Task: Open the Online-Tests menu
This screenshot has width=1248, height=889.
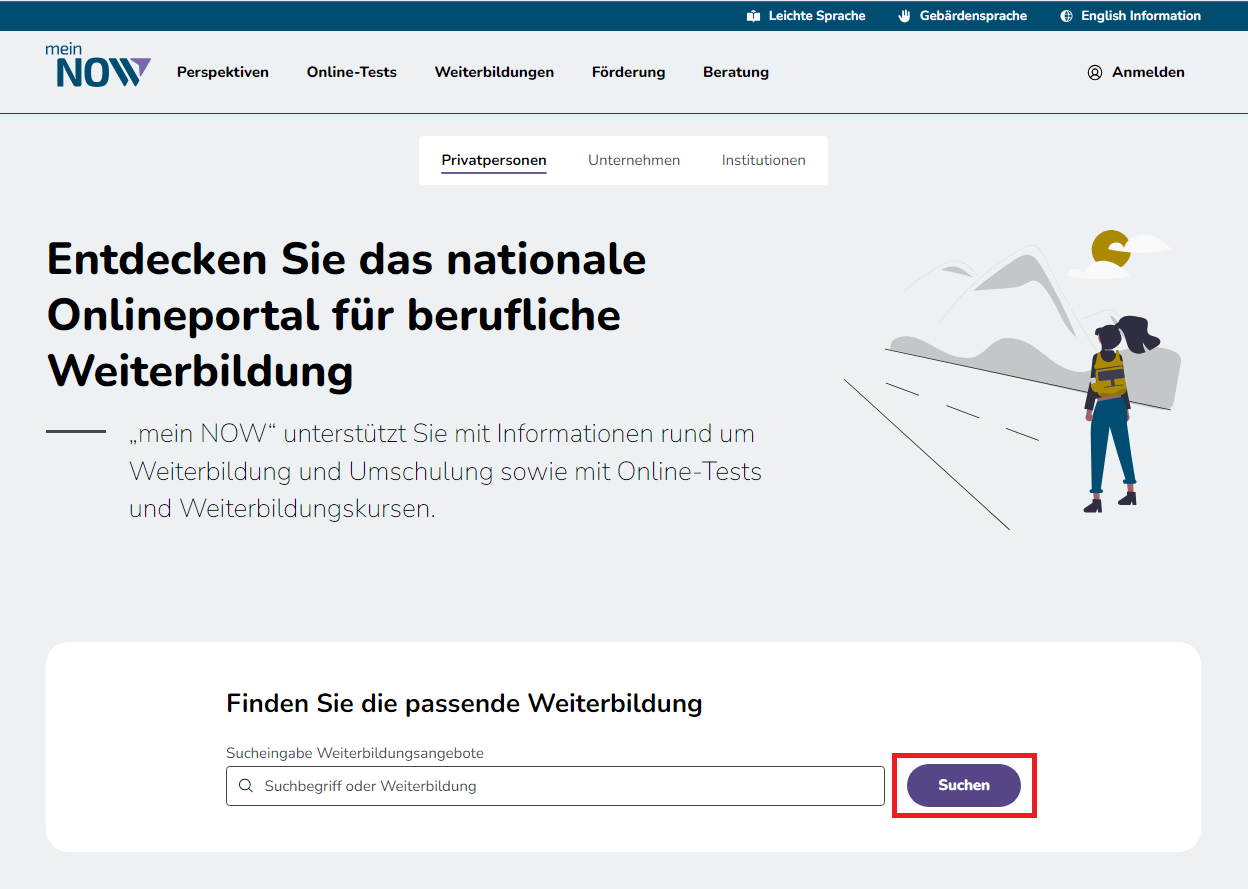Action: coord(352,72)
